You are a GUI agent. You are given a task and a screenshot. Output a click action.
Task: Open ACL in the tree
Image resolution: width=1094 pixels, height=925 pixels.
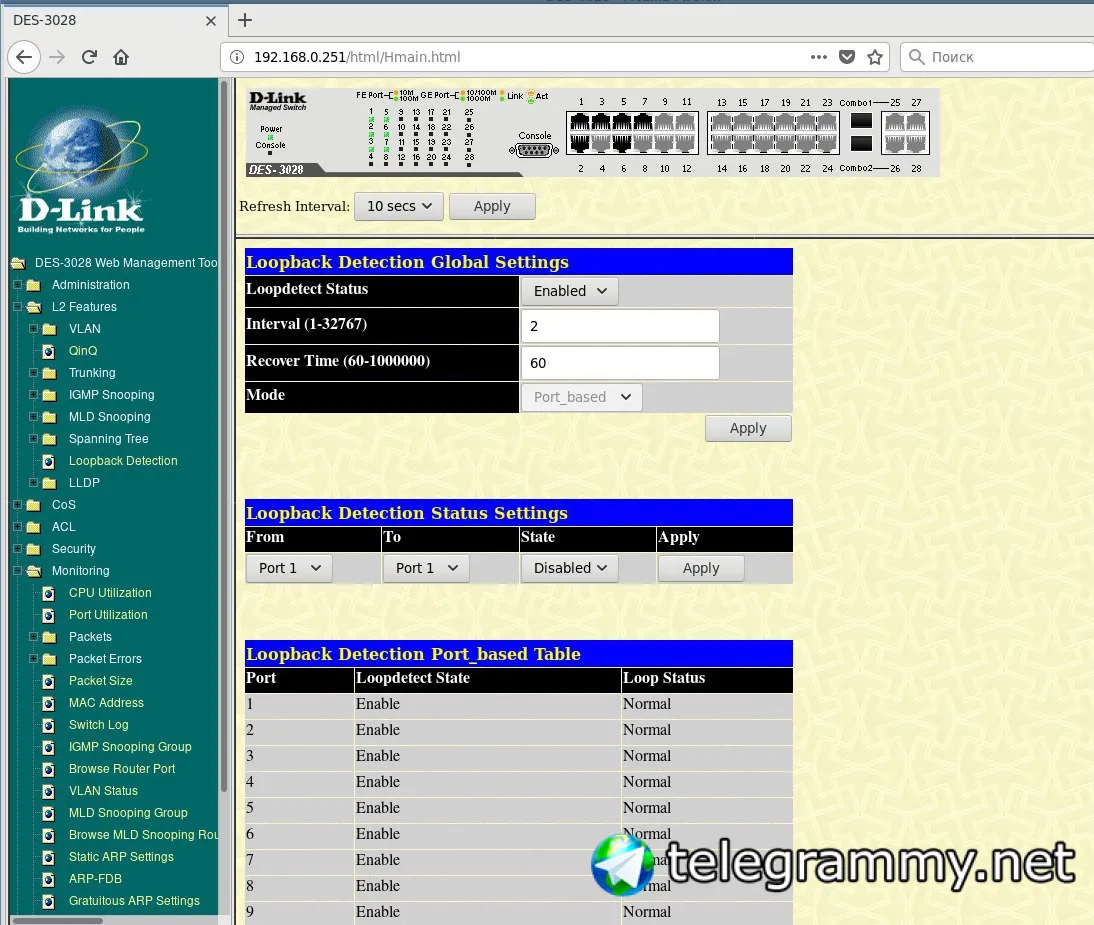(63, 527)
